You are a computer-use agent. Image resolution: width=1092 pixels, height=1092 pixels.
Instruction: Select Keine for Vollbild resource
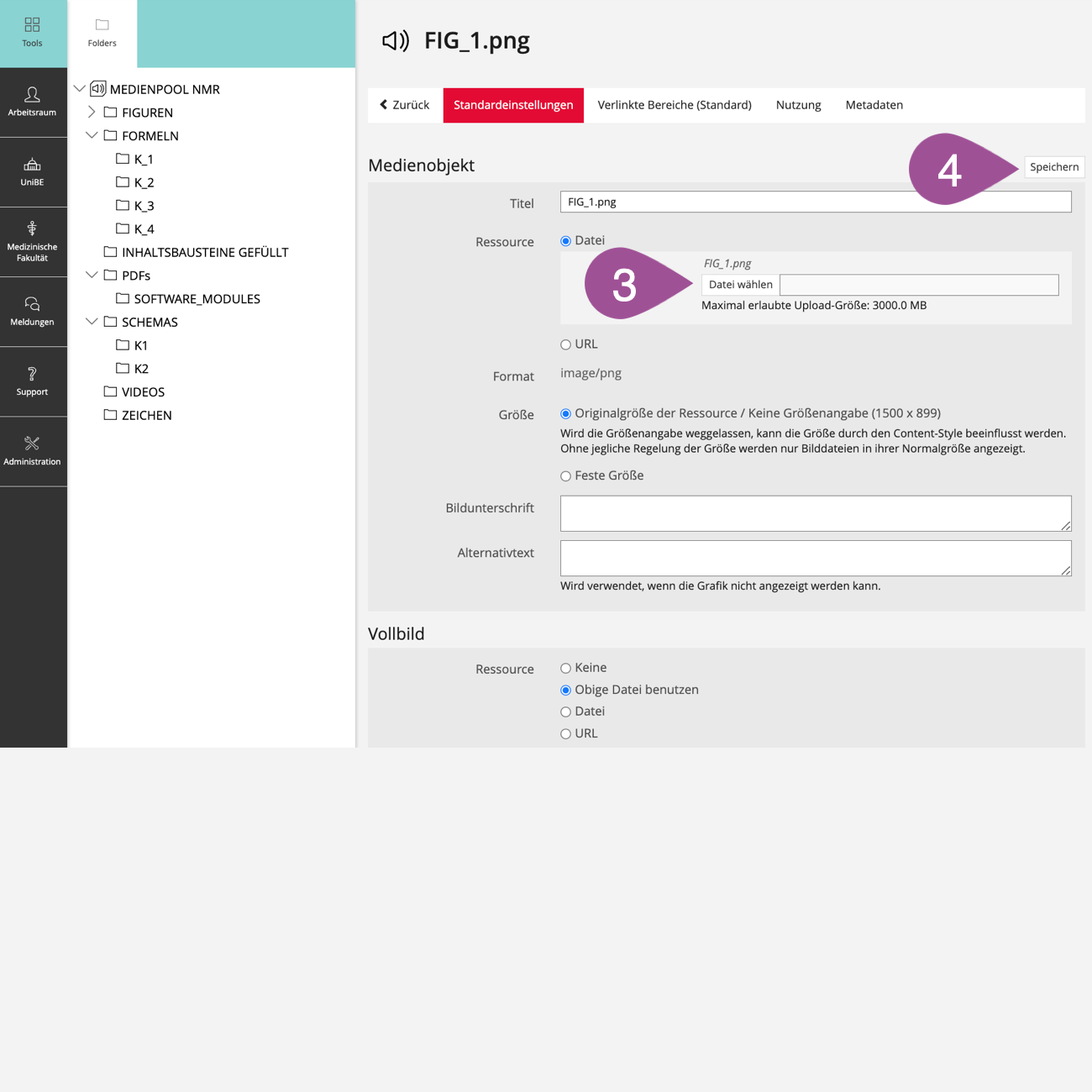[565, 669]
